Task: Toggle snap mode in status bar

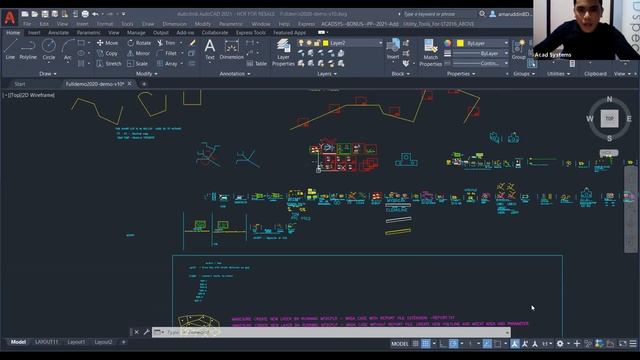Action: click(x=425, y=344)
